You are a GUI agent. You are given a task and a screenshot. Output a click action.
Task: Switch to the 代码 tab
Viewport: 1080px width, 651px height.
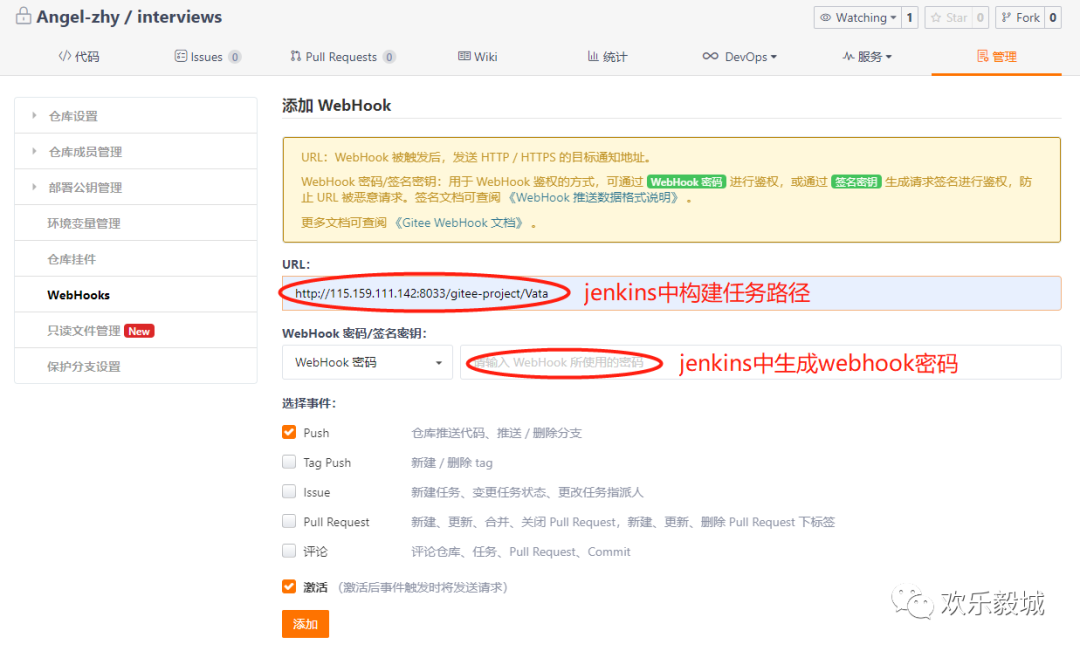click(79, 56)
